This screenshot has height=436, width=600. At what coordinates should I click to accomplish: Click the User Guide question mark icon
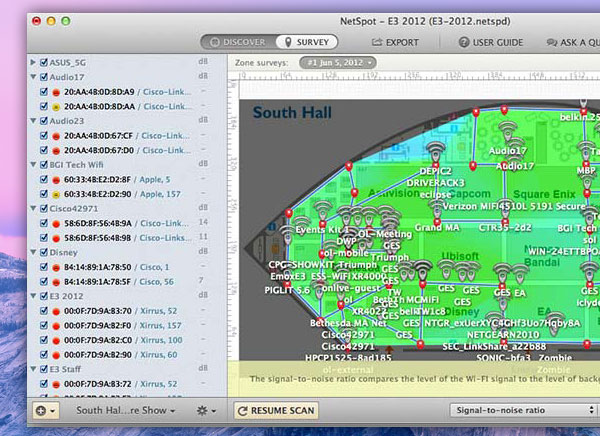pos(464,42)
